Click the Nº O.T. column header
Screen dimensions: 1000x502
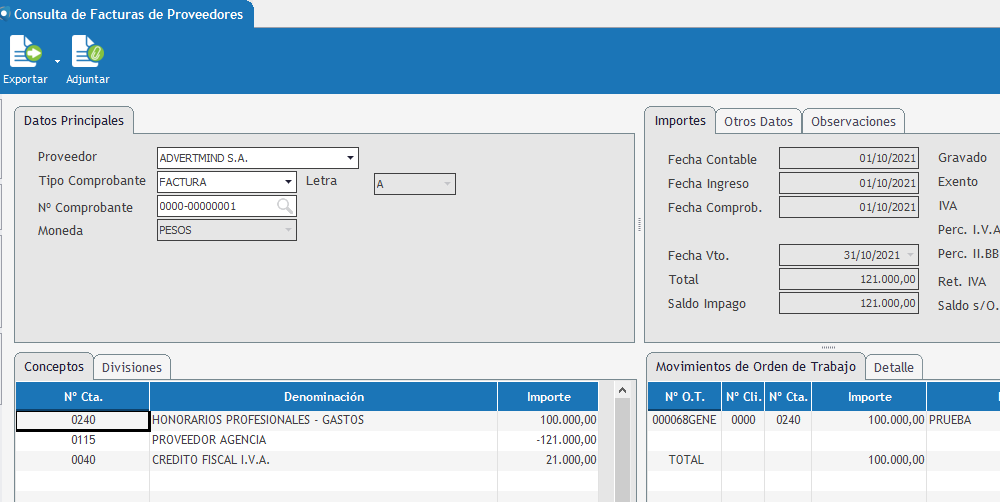[685, 397]
